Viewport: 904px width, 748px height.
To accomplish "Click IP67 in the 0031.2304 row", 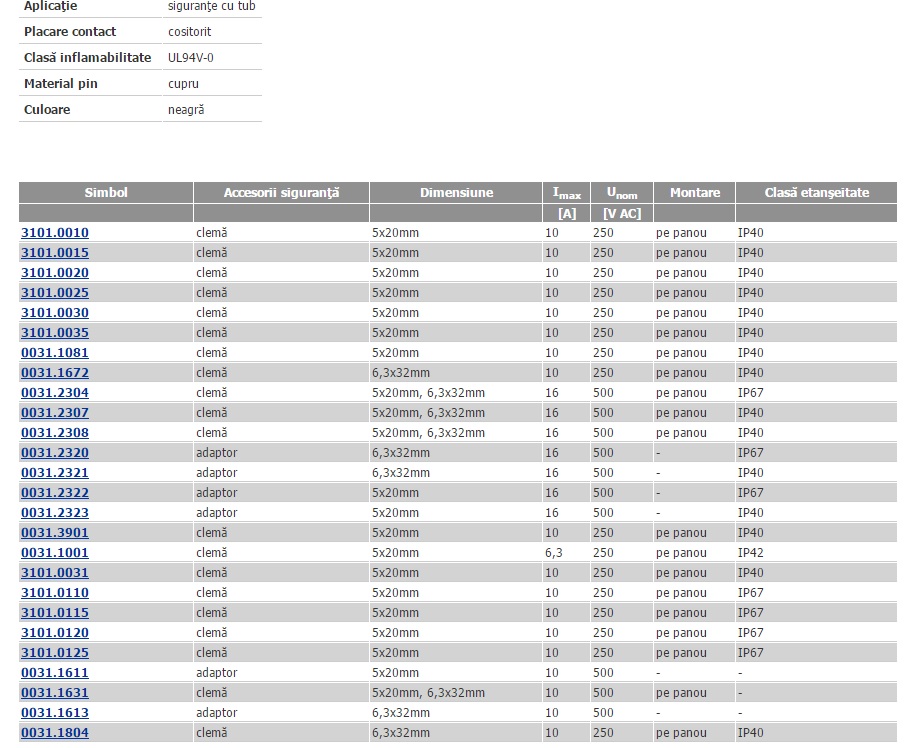I will 751,393.
